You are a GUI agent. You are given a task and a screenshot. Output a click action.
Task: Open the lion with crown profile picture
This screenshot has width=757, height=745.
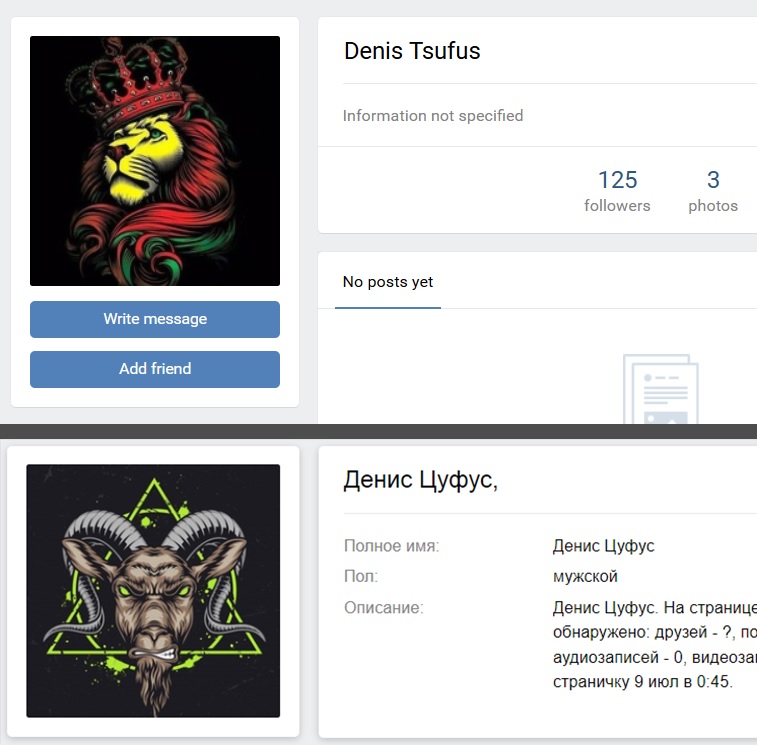point(154,161)
